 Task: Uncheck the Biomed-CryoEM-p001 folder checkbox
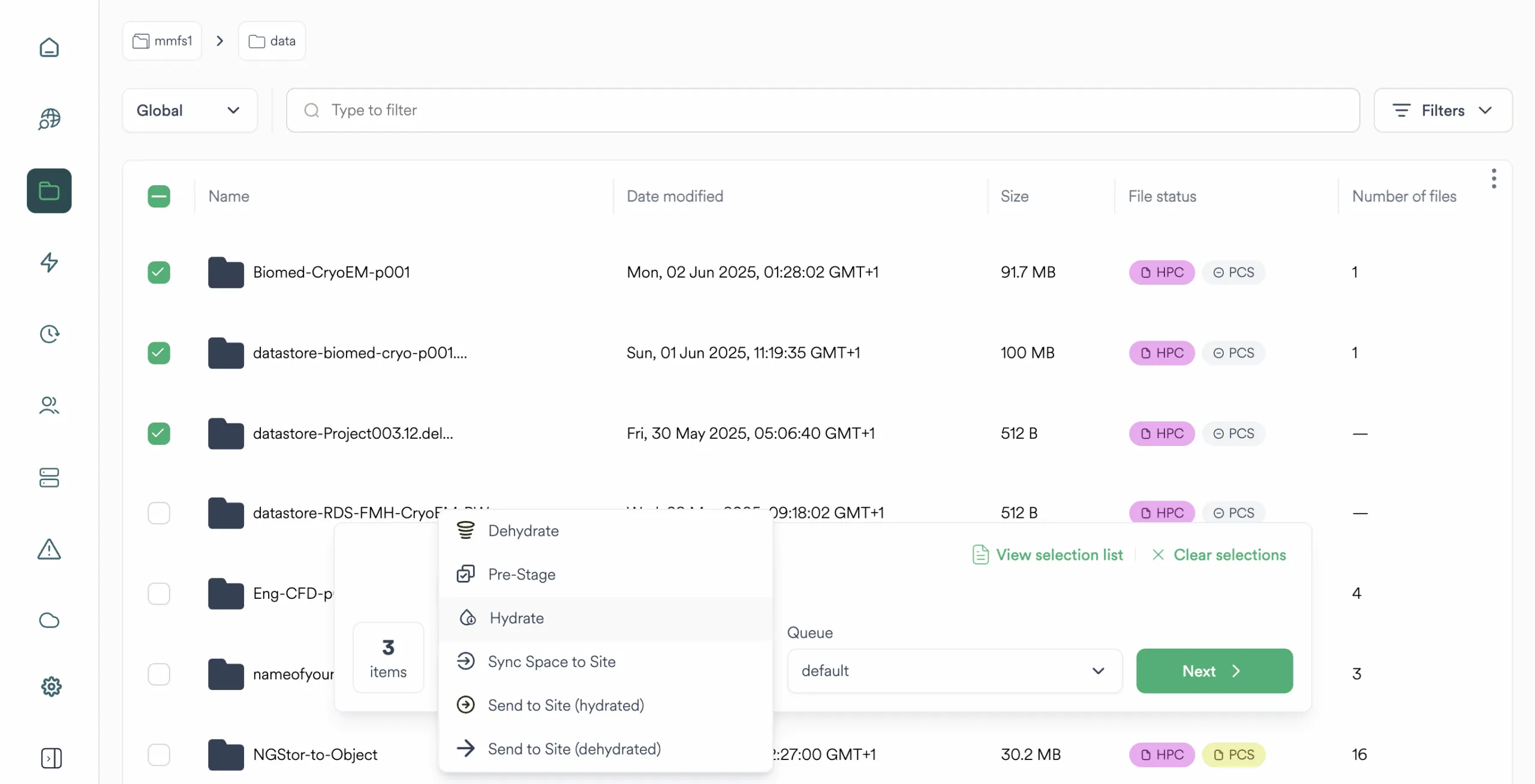pos(159,272)
